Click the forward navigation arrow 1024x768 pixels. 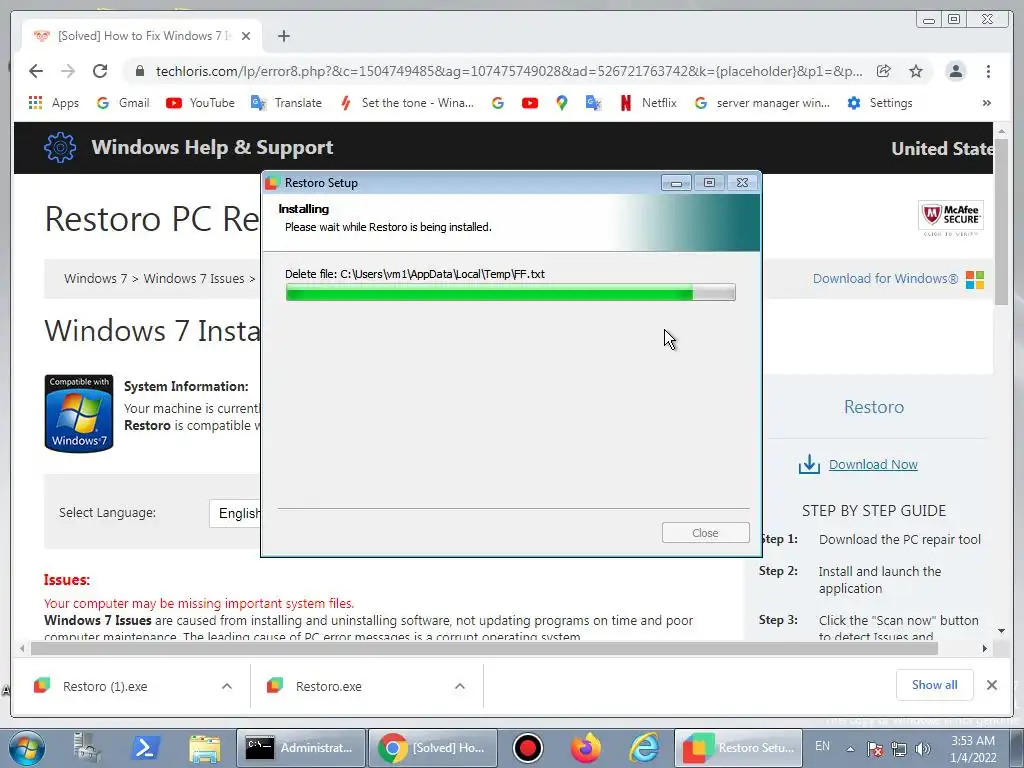pyautogui.click(x=68, y=71)
